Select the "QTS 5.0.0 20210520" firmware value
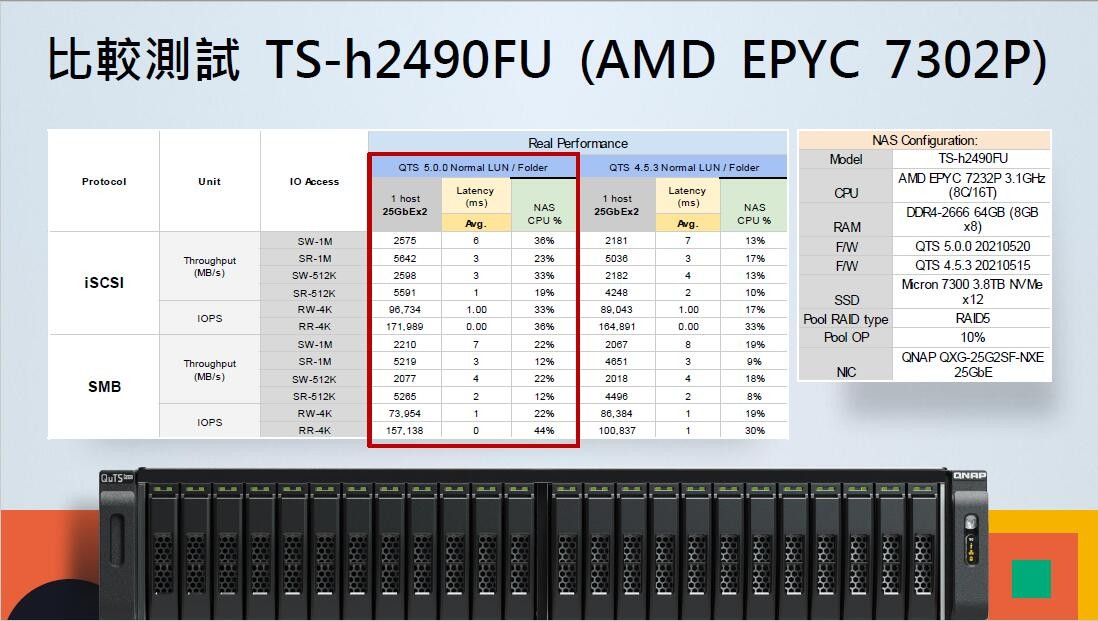This screenshot has height=621, width=1098. pyautogui.click(x=972, y=246)
